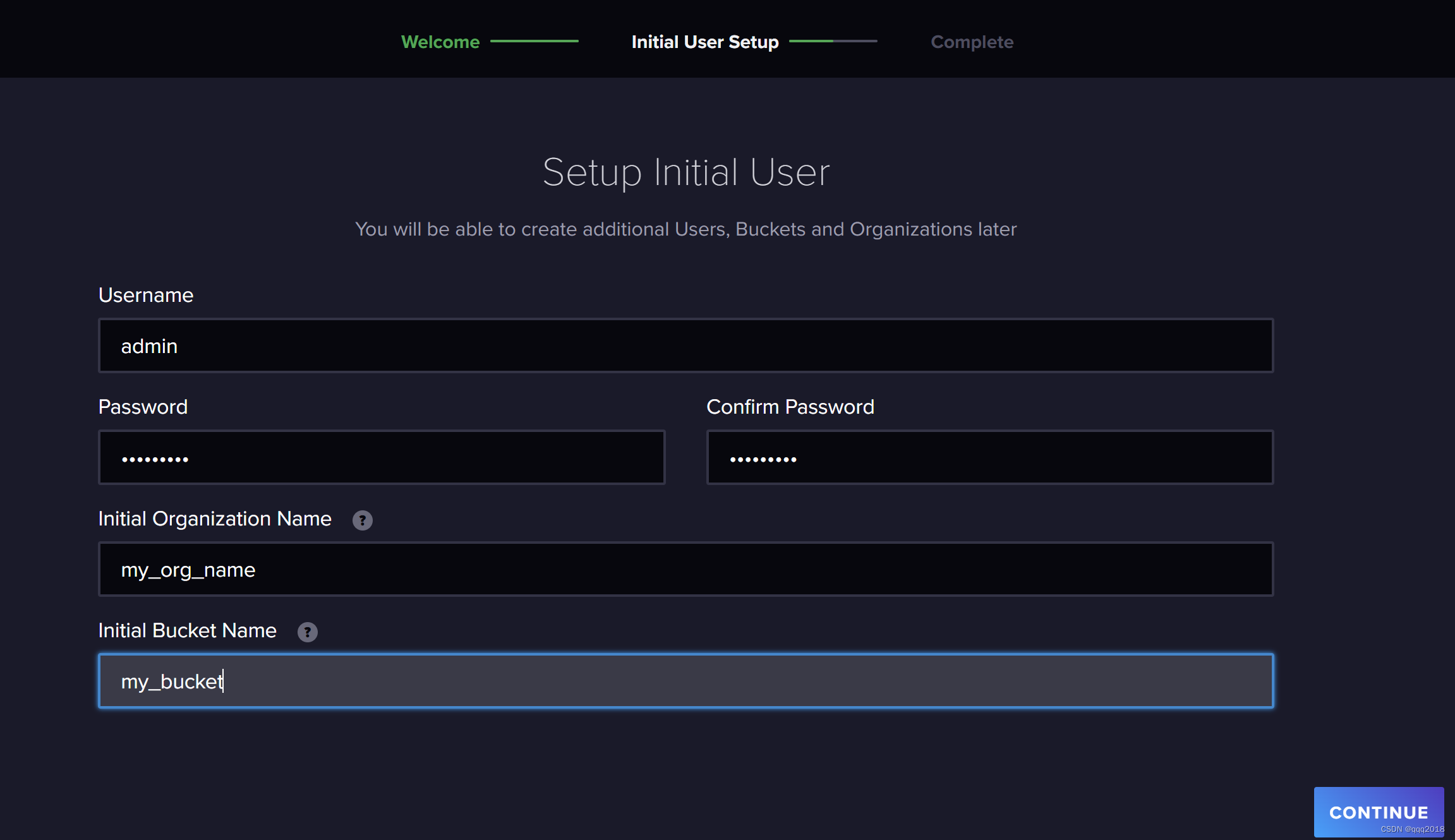Click the Password label text

click(x=143, y=407)
